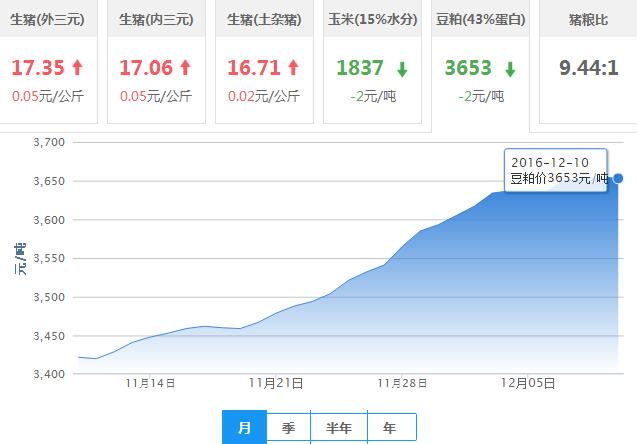Click -2元/吨 under 3653
The height and width of the screenshot is (444, 637).
pyautogui.click(x=481, y=96)
